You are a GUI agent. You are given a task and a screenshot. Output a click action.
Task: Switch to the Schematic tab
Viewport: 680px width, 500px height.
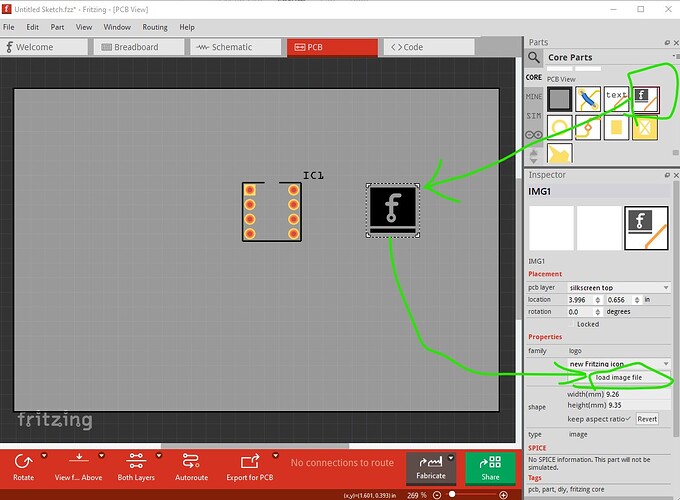click(x=235, y=47)
